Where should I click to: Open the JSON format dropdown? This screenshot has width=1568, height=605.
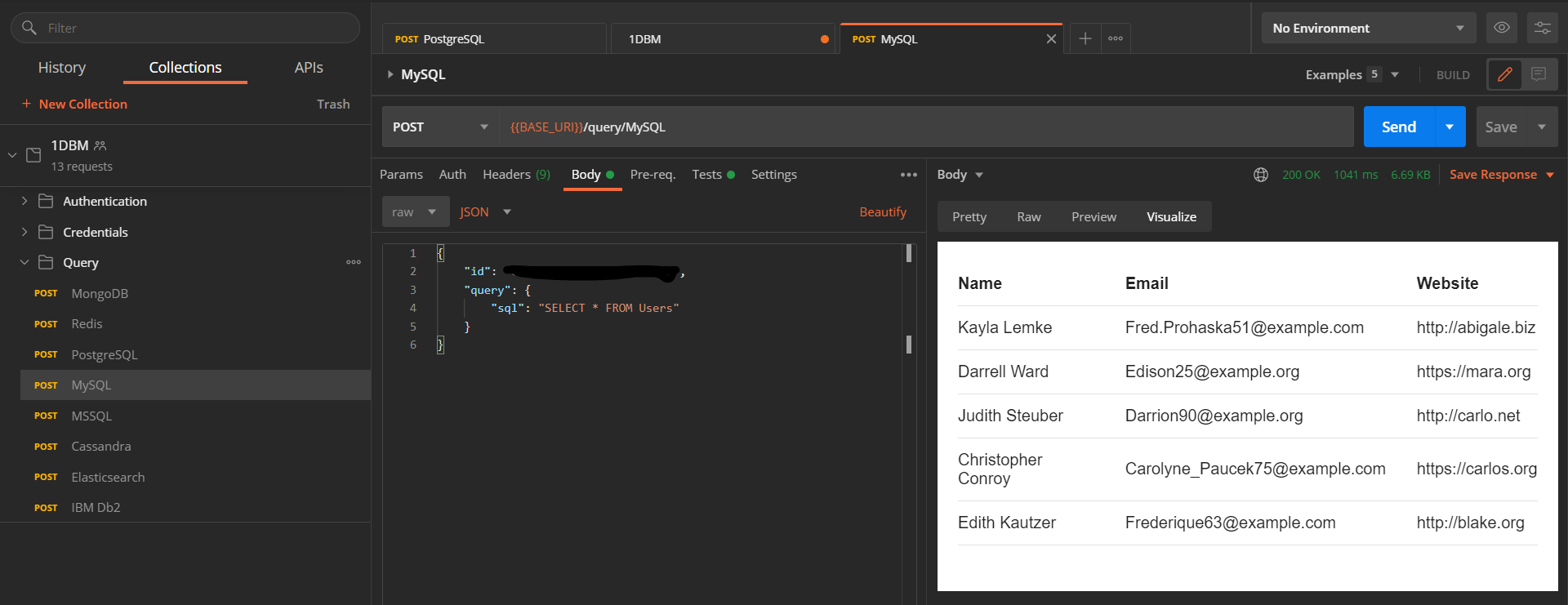tap(485, 211)
